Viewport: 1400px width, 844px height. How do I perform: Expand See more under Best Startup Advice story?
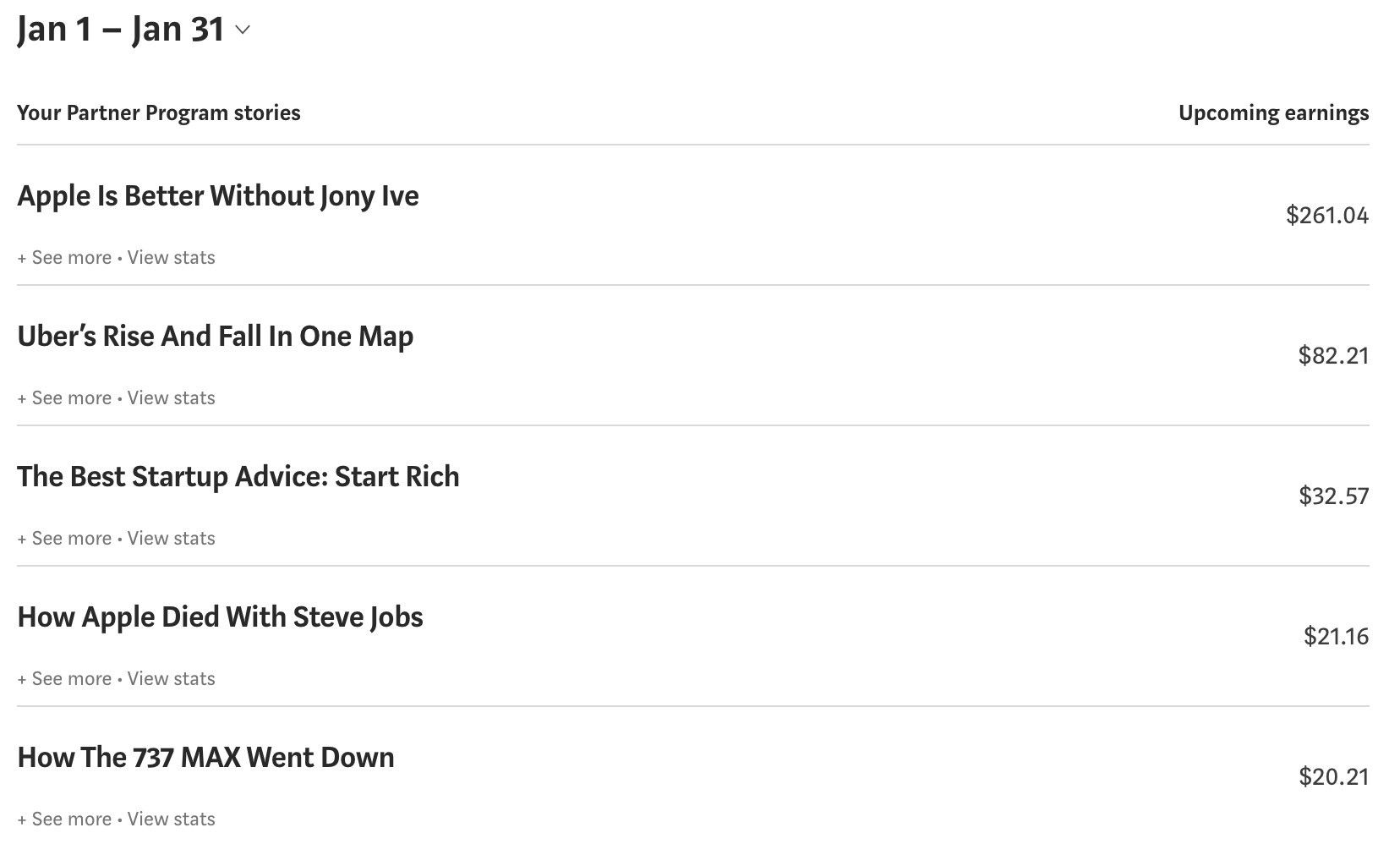(64, 539)
